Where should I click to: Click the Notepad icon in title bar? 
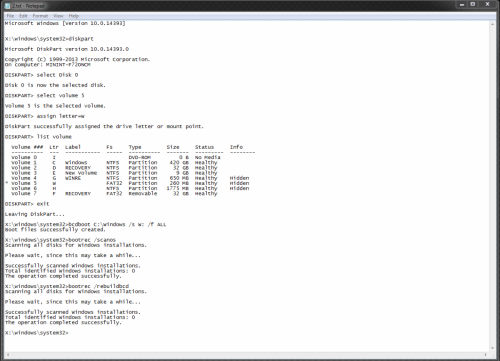(x=7, y=6)
